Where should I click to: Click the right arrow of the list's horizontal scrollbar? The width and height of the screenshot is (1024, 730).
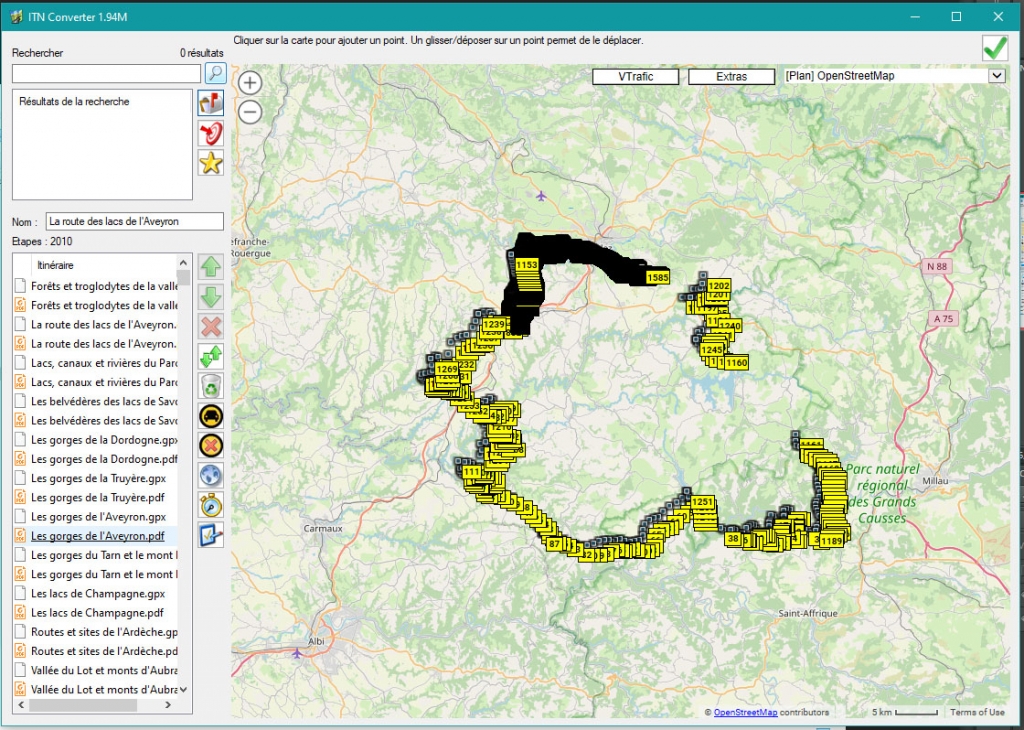tap(168, 705)
